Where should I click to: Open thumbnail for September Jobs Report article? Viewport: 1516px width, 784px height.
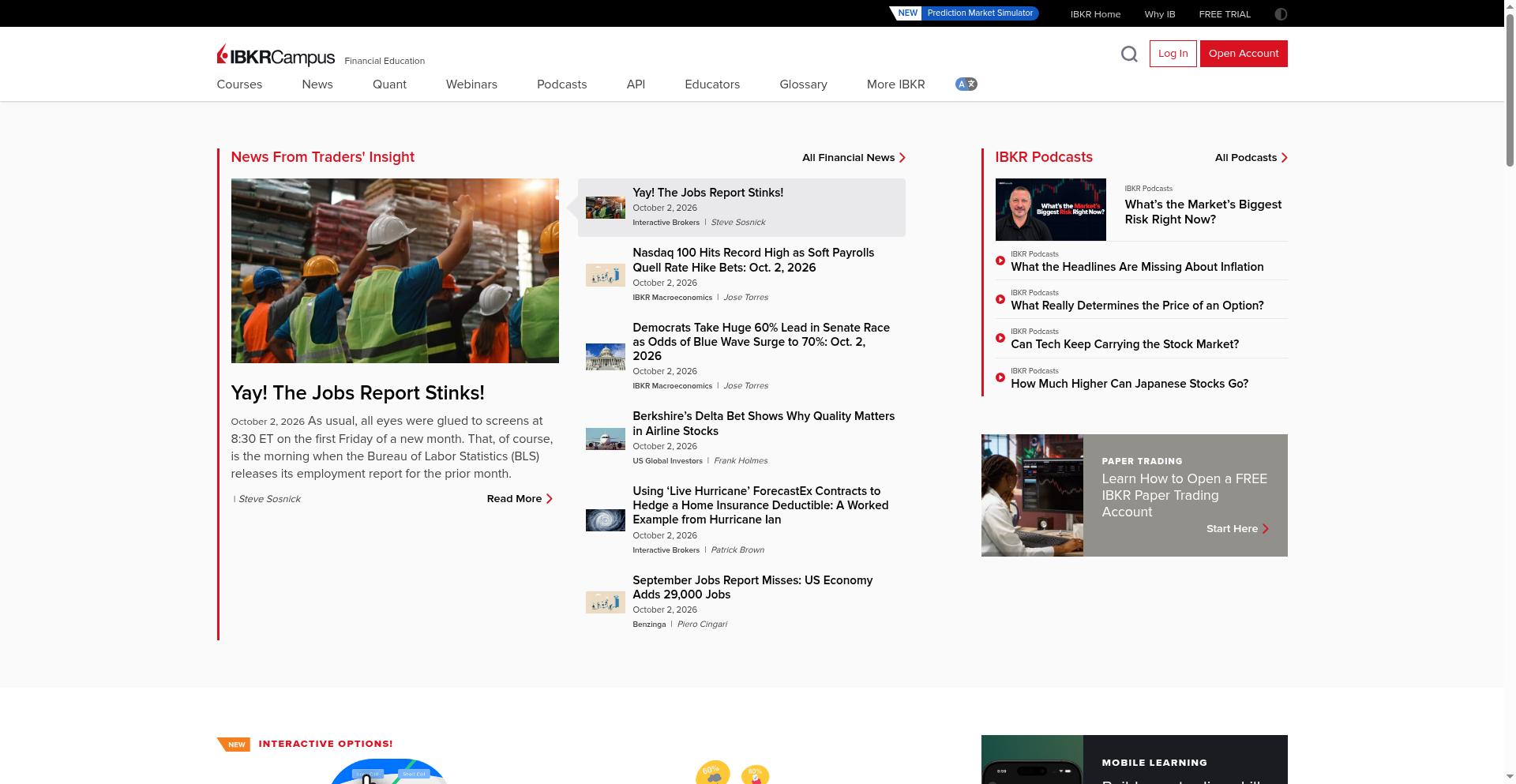pos(605,602)
